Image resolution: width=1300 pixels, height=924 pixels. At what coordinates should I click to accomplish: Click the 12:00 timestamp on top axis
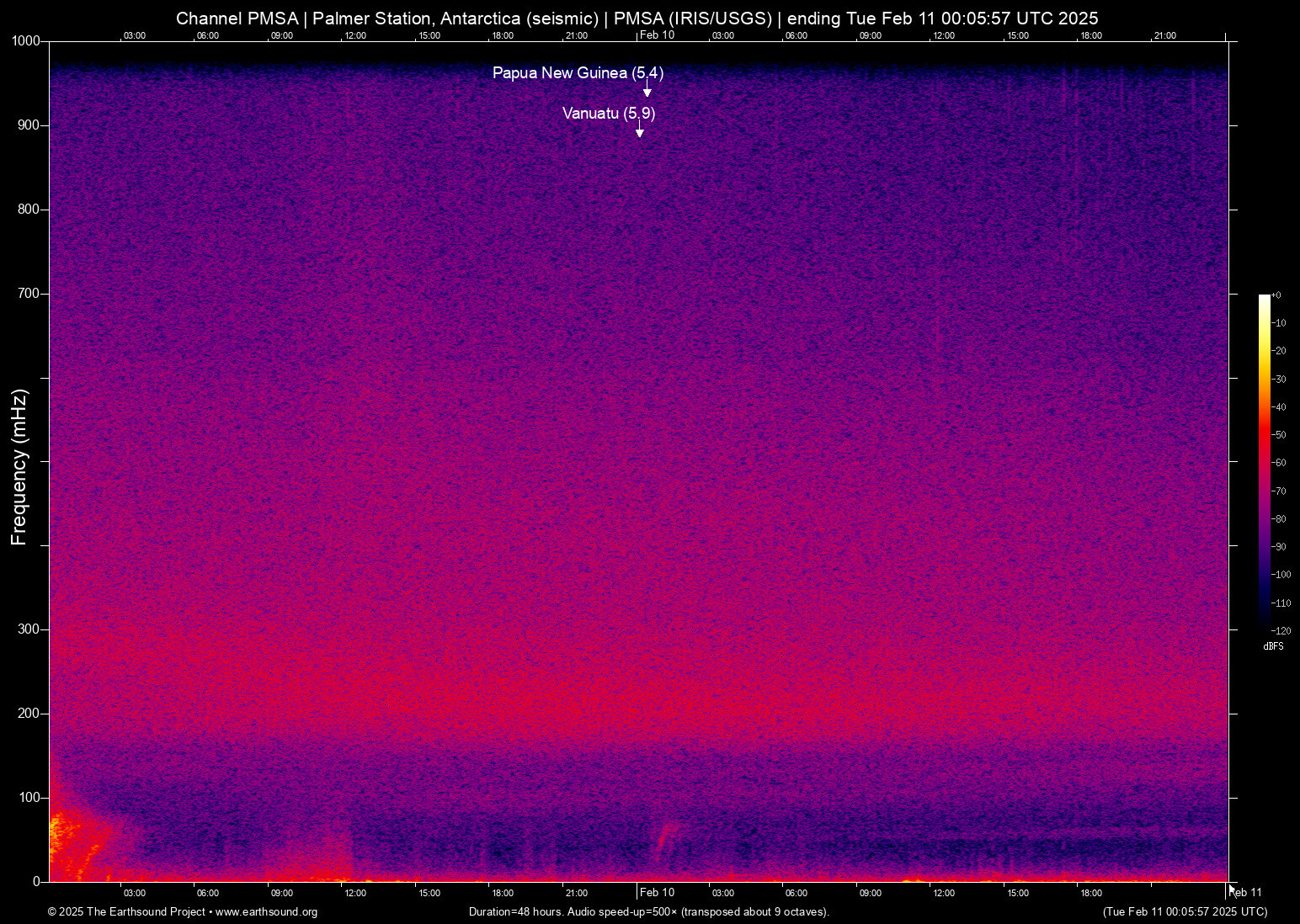pyautogui.click(x=355, y=35)
